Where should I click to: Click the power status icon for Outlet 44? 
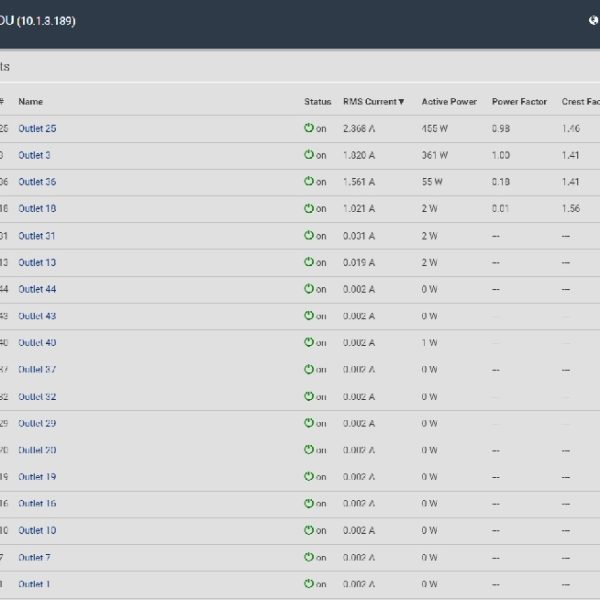tap(309, 289)
